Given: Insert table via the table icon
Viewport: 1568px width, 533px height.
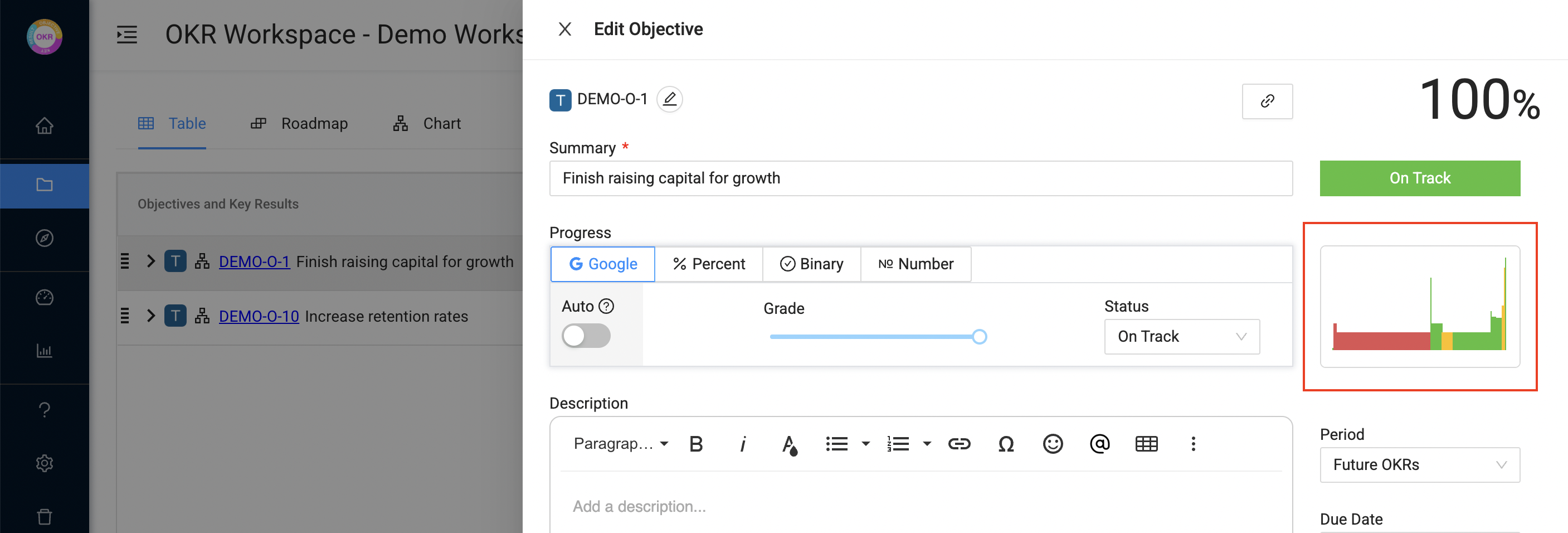Looking at the screenshot, I should pos(1146,443).
